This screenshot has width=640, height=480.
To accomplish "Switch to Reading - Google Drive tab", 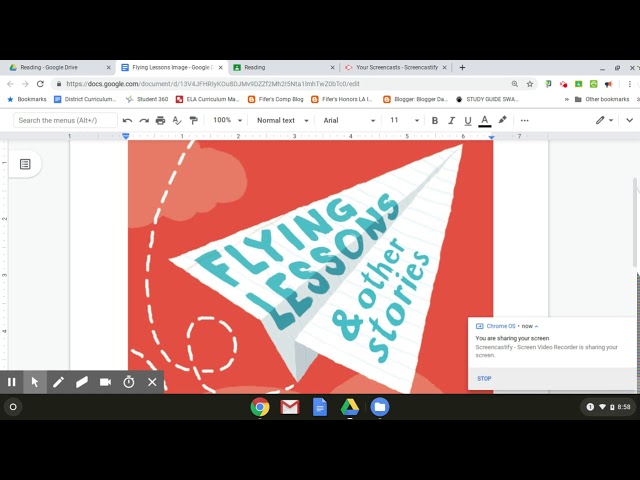I will coord(57,67).
